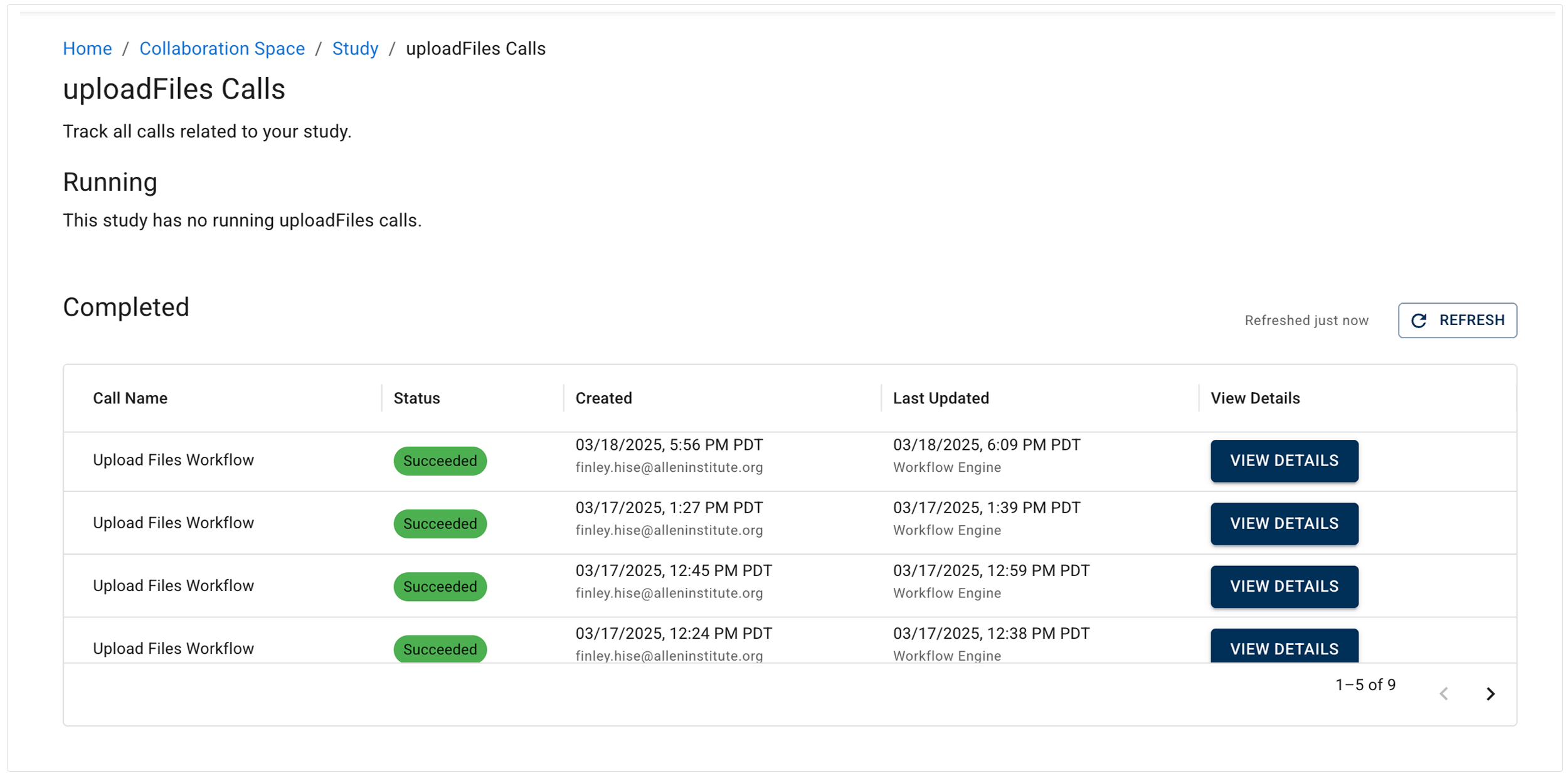Viewport: 1568px width, 778px height.
Task: Click the Succeeded badge in the first row
Action: click(440, 461)
